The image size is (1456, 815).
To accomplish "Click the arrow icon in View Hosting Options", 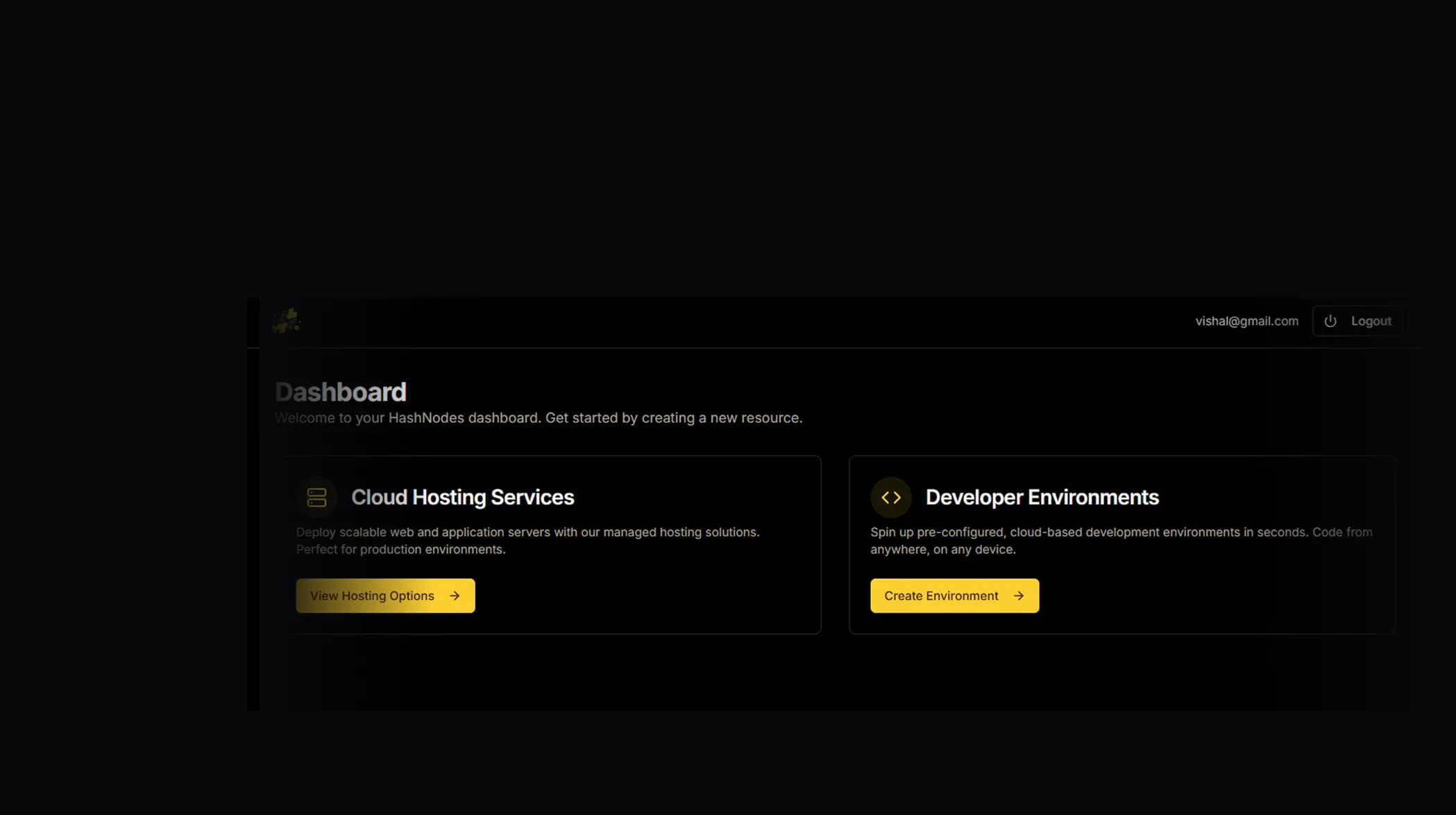I will (455, 596).
